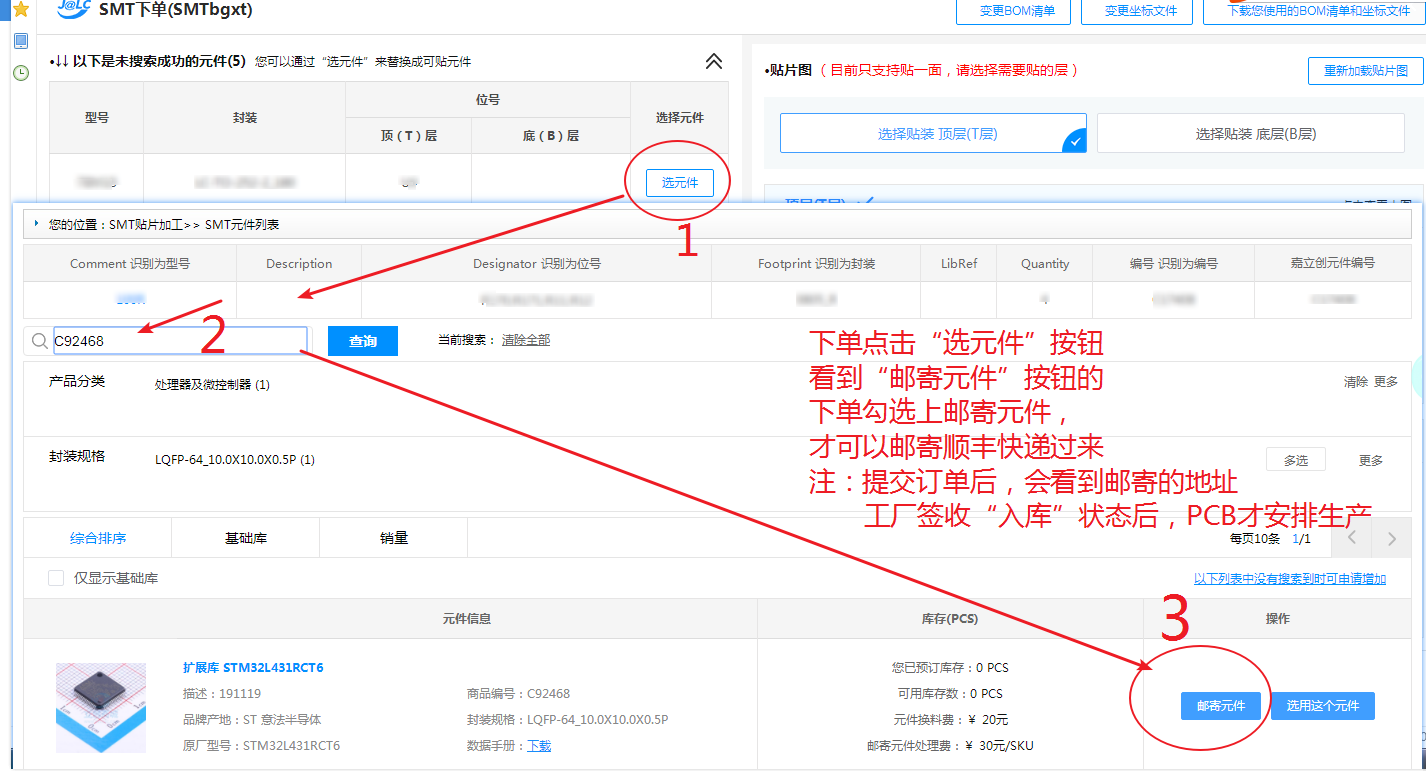Expand 更多 in 封装规格 row
Image resolution: width=1426 pixels, height=771 pixels.
1370,460
